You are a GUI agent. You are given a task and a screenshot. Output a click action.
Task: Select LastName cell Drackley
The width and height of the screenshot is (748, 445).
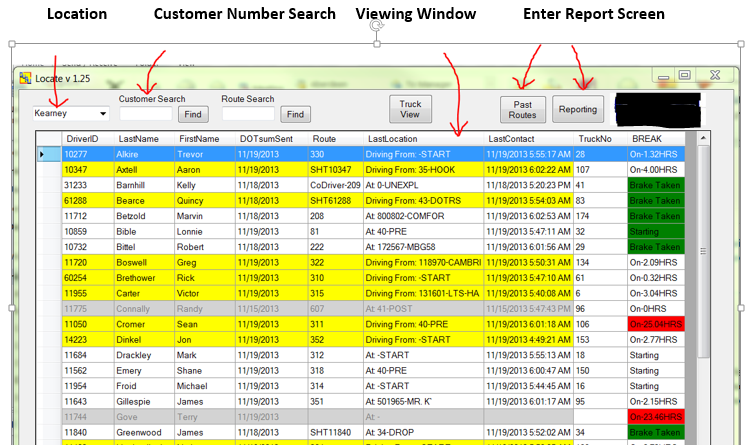(145, 355)
